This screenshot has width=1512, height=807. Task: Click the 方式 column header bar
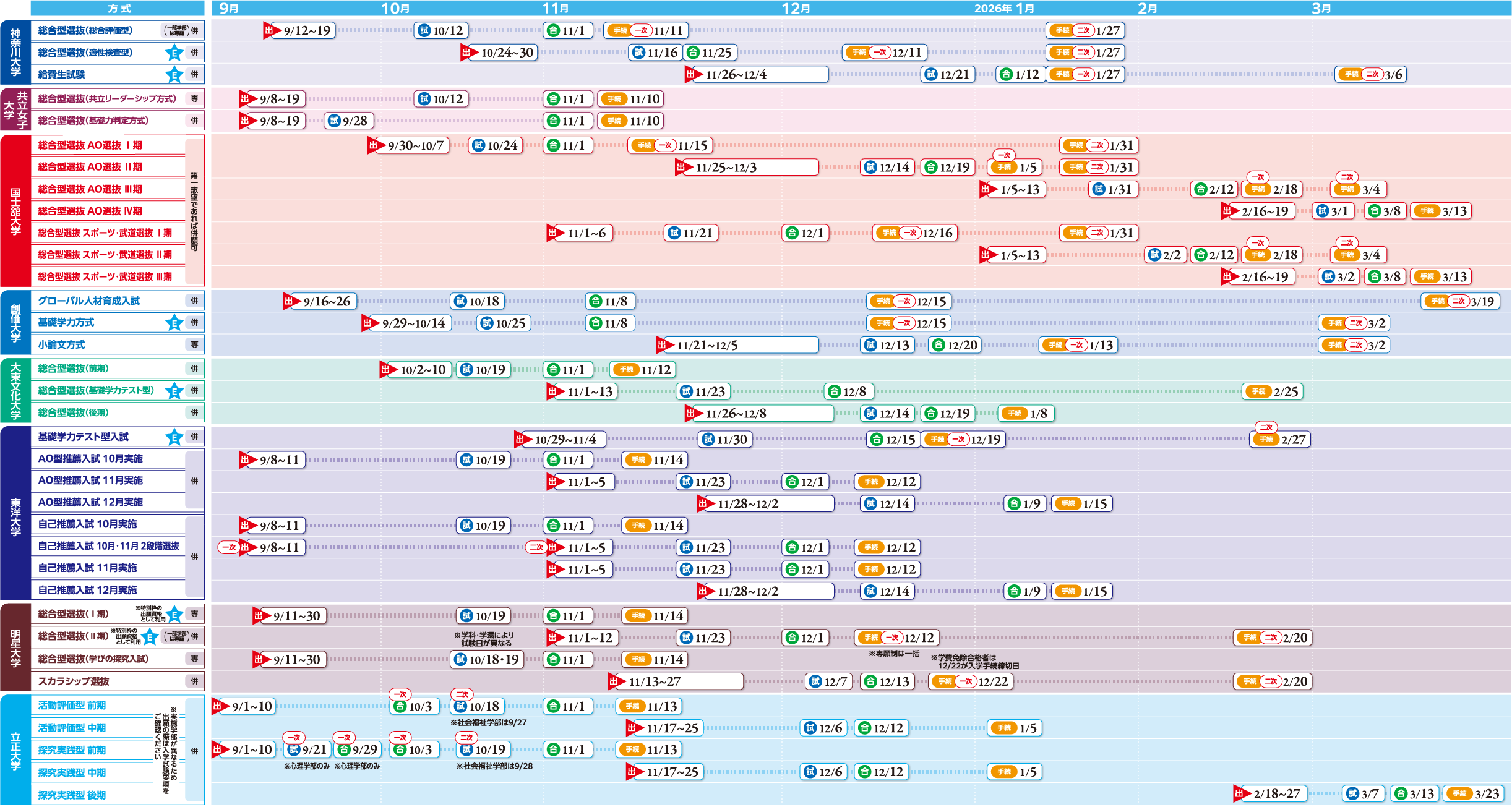(118, 8)
